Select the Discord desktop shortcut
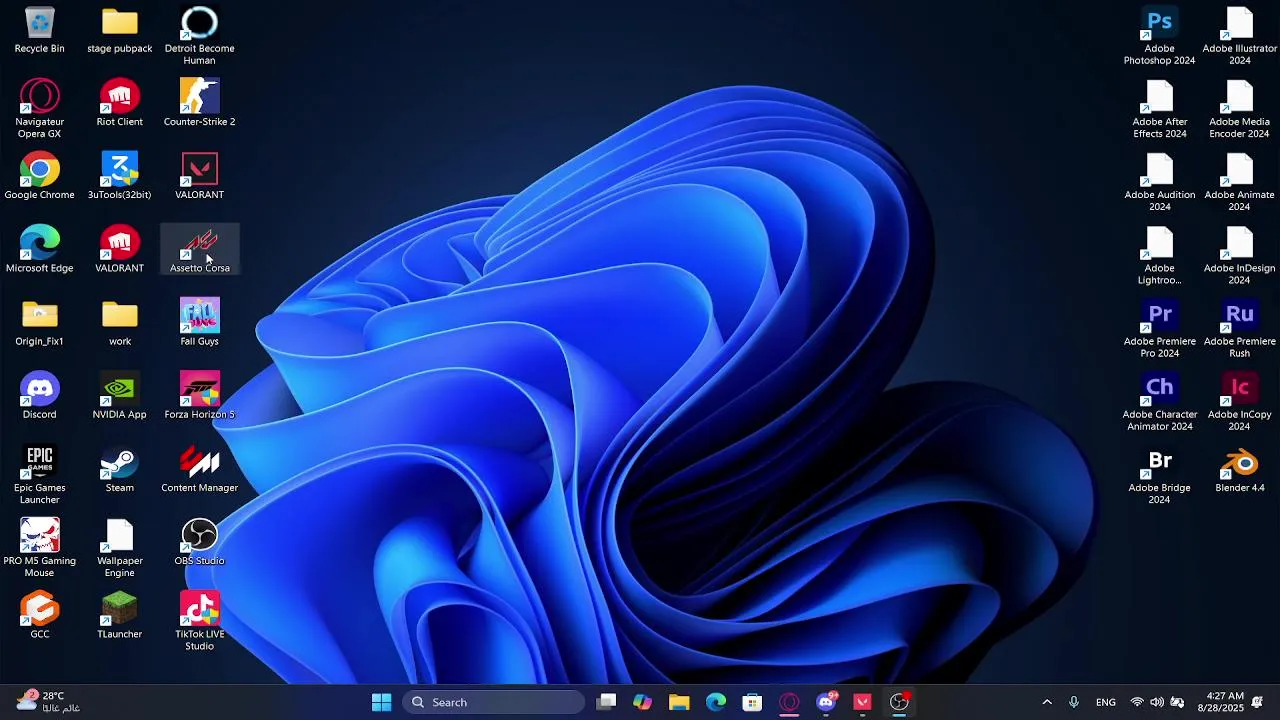1280x720 pixels. click(39, 395)
